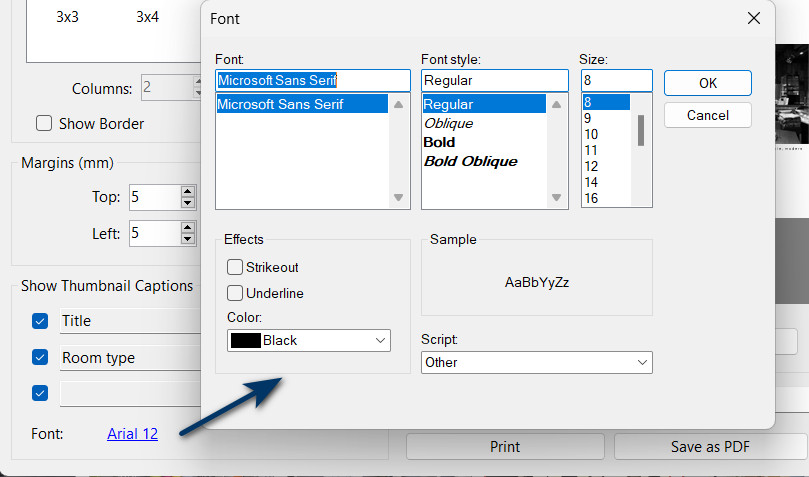This screenshot has width=809, height=477.
Task: Click the Font name input field
Action: [313, 80]
